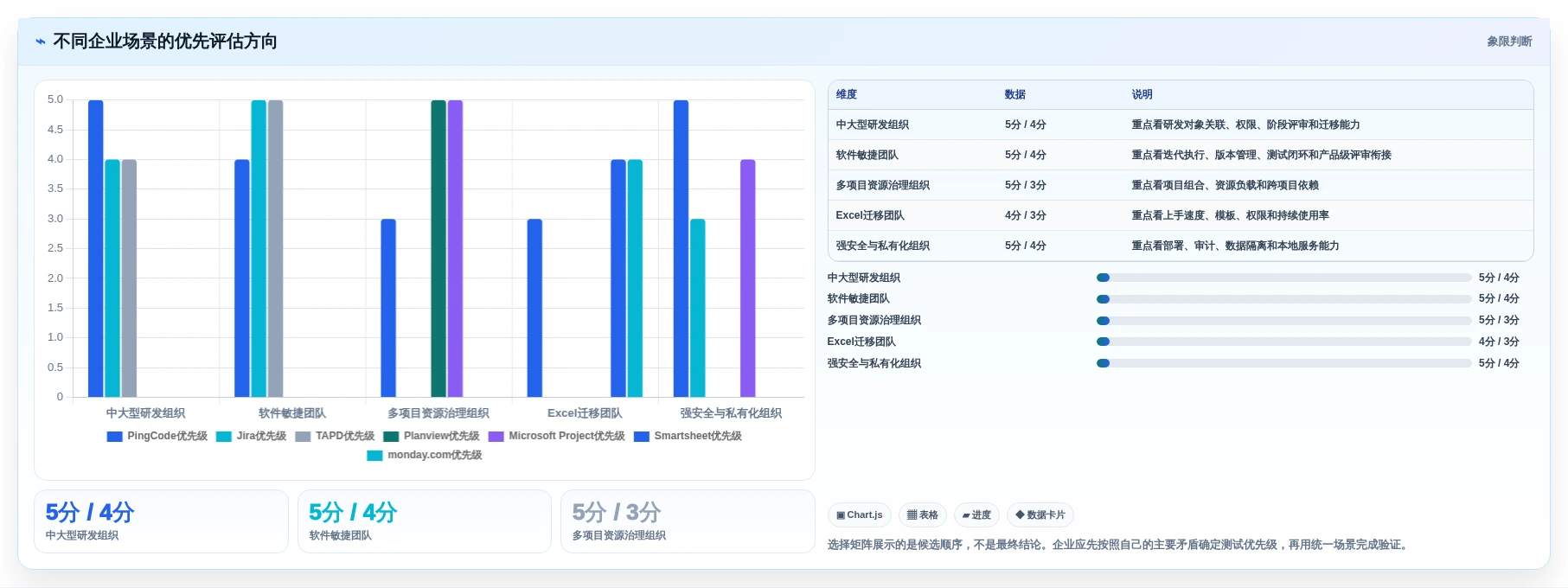Screen dimensions: 1568x588
Task: Click the gray TAPD bar in 中大型研发组织 group
Action: [129, 278]
